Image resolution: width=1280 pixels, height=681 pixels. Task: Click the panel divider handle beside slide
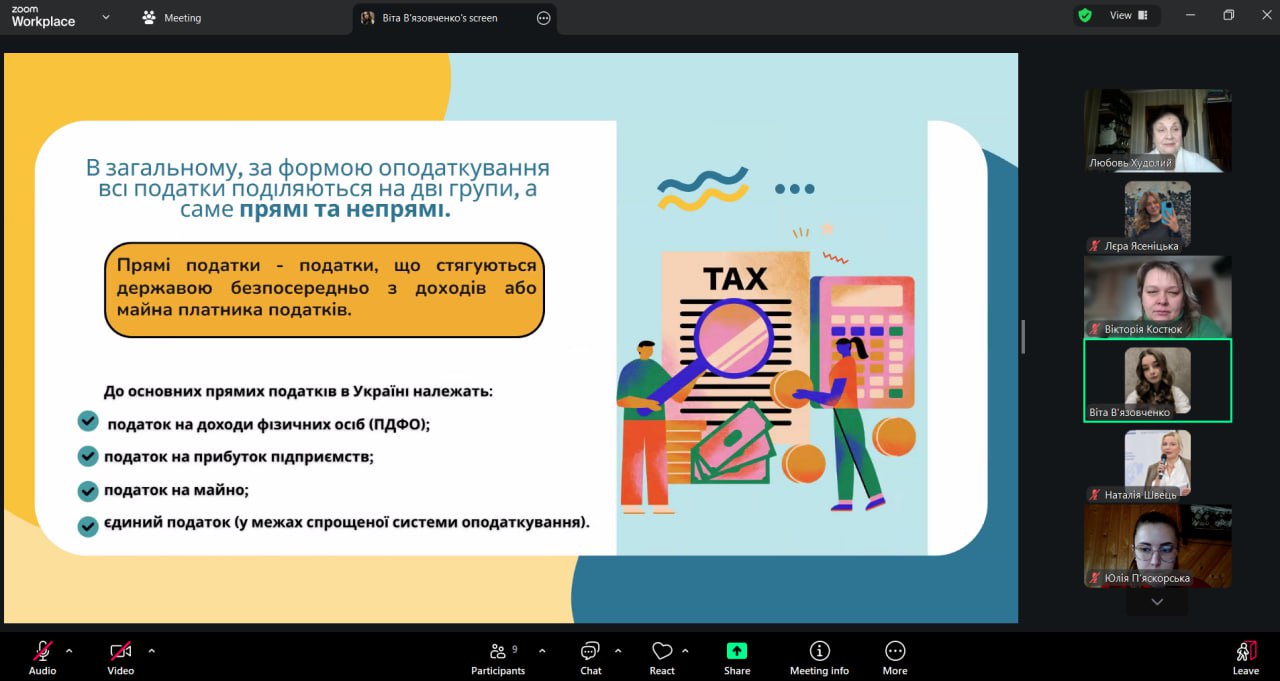(x=1023, y=337)
